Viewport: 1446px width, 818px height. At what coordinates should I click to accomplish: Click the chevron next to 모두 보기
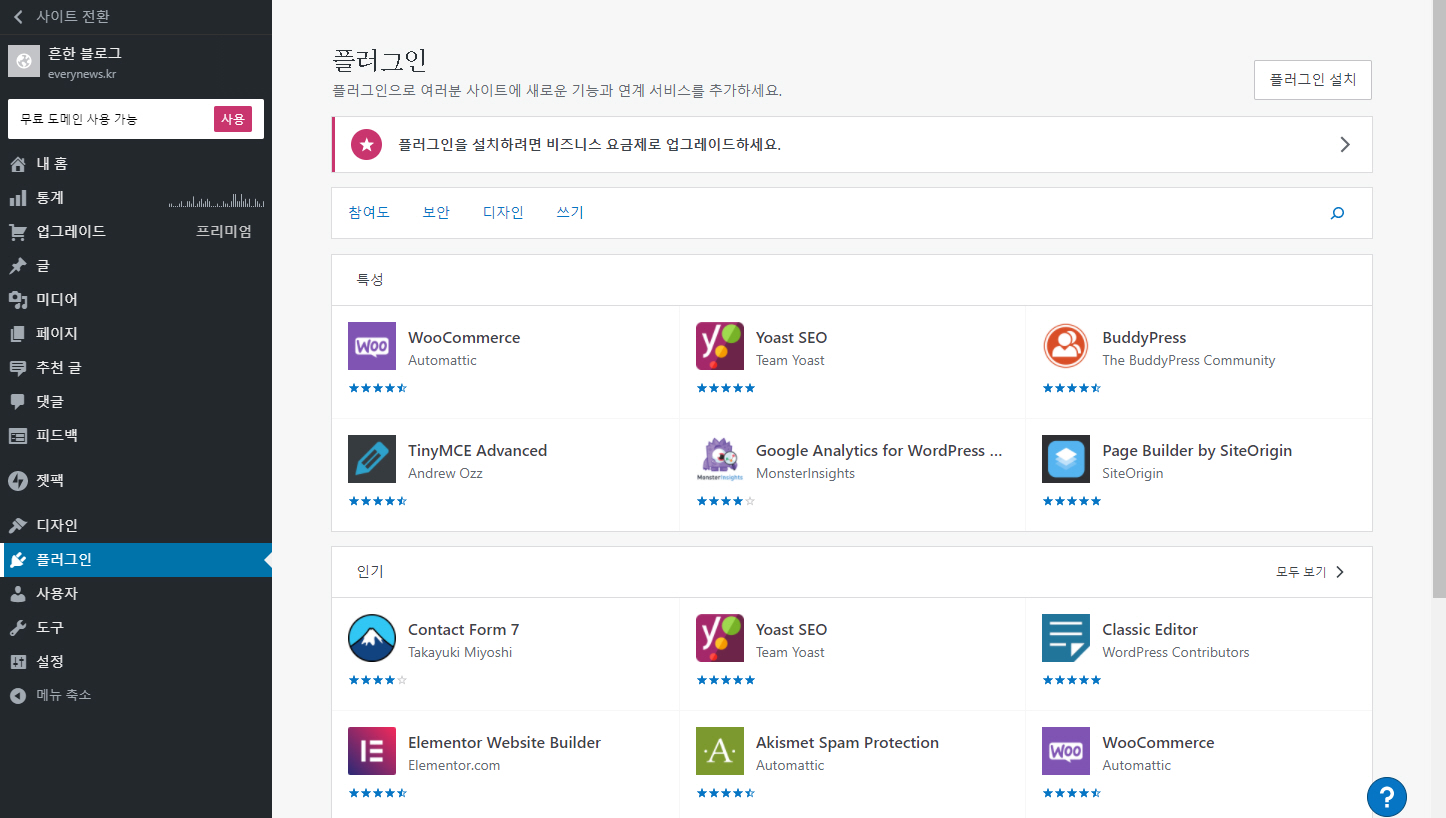pyautogui.click(x=1340, y=572)
